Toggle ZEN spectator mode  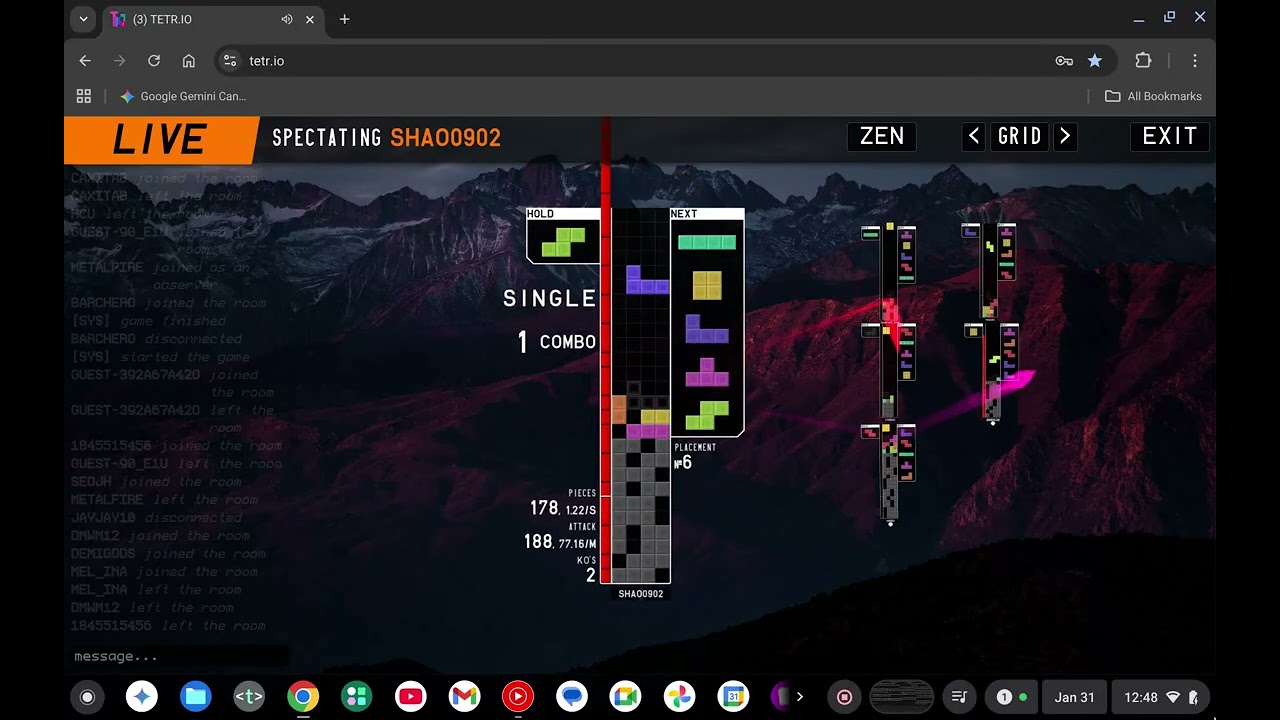[882, 136]
